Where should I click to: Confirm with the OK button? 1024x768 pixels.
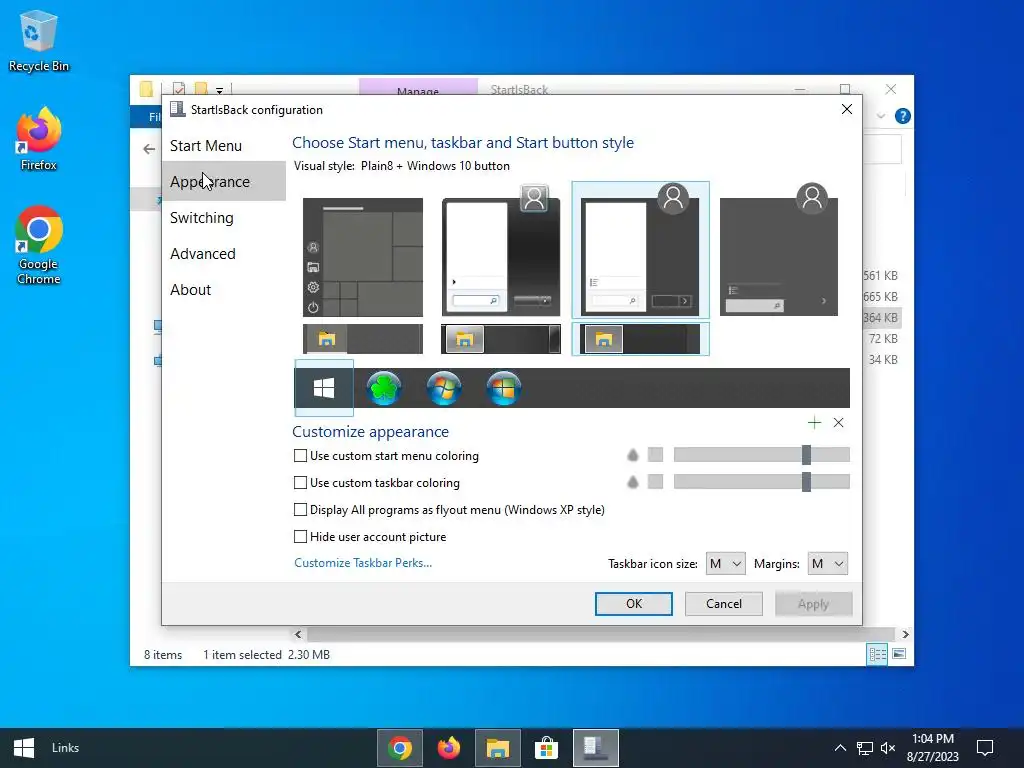coord(633,604)
